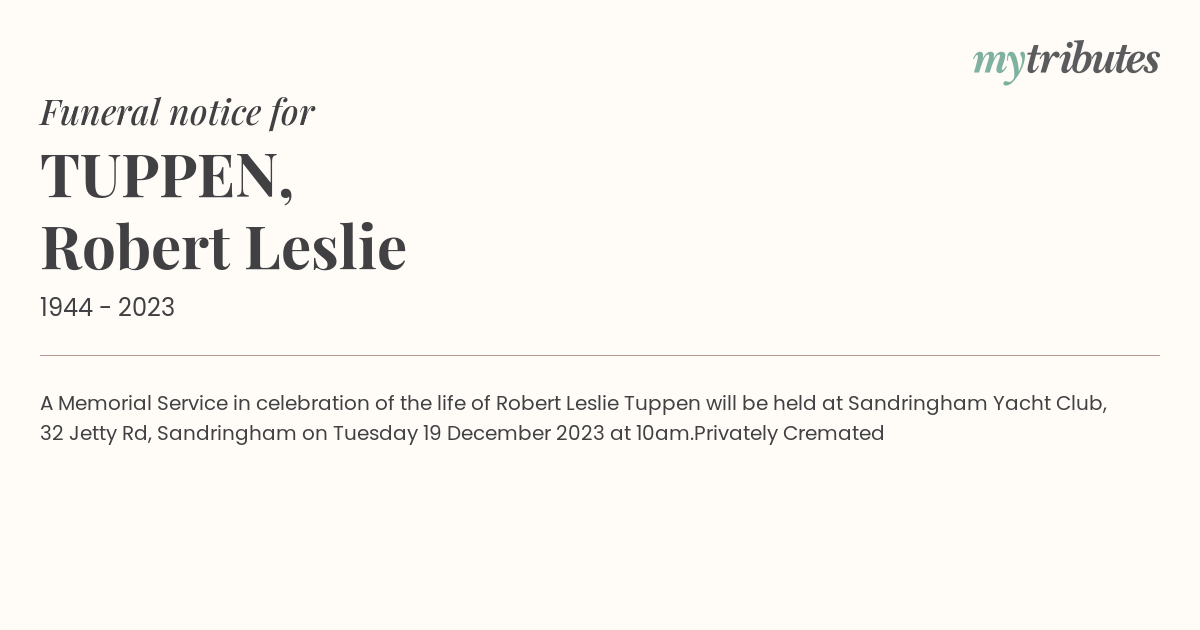Click the "32 Jetty Rd" address text
Screen dimensions: 1200x630
point(94,434)
